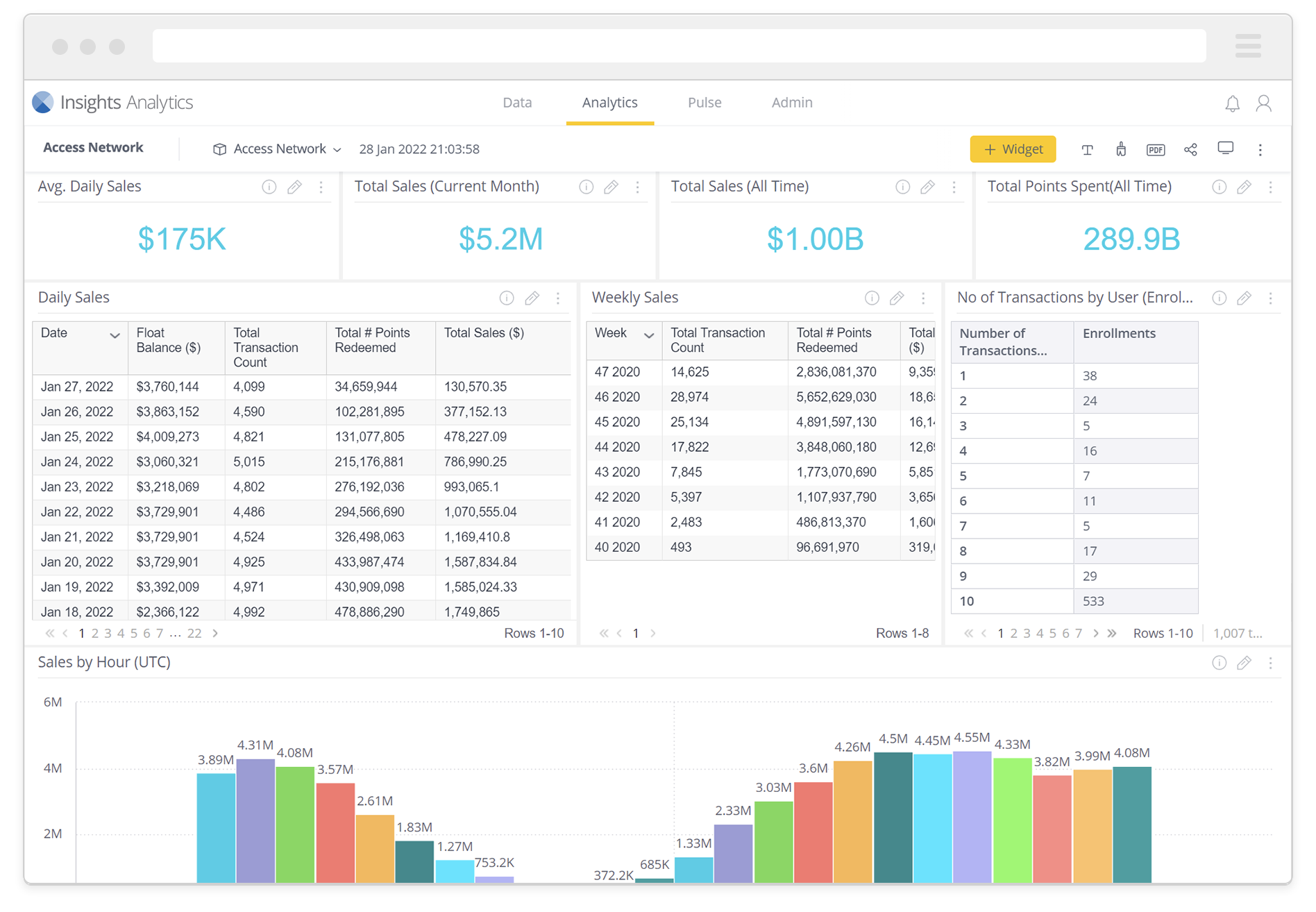Open the browser hamburger menu
Screen dimensions: 1316x912
pyautogui.click(x=1248, y=47)
